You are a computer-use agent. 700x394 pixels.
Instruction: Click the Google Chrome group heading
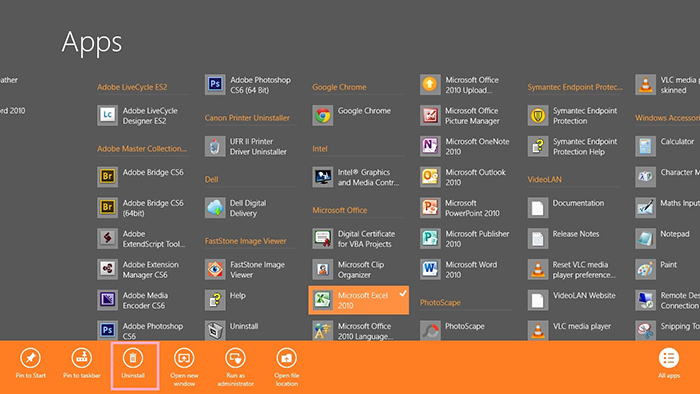(x=339, y=87)
